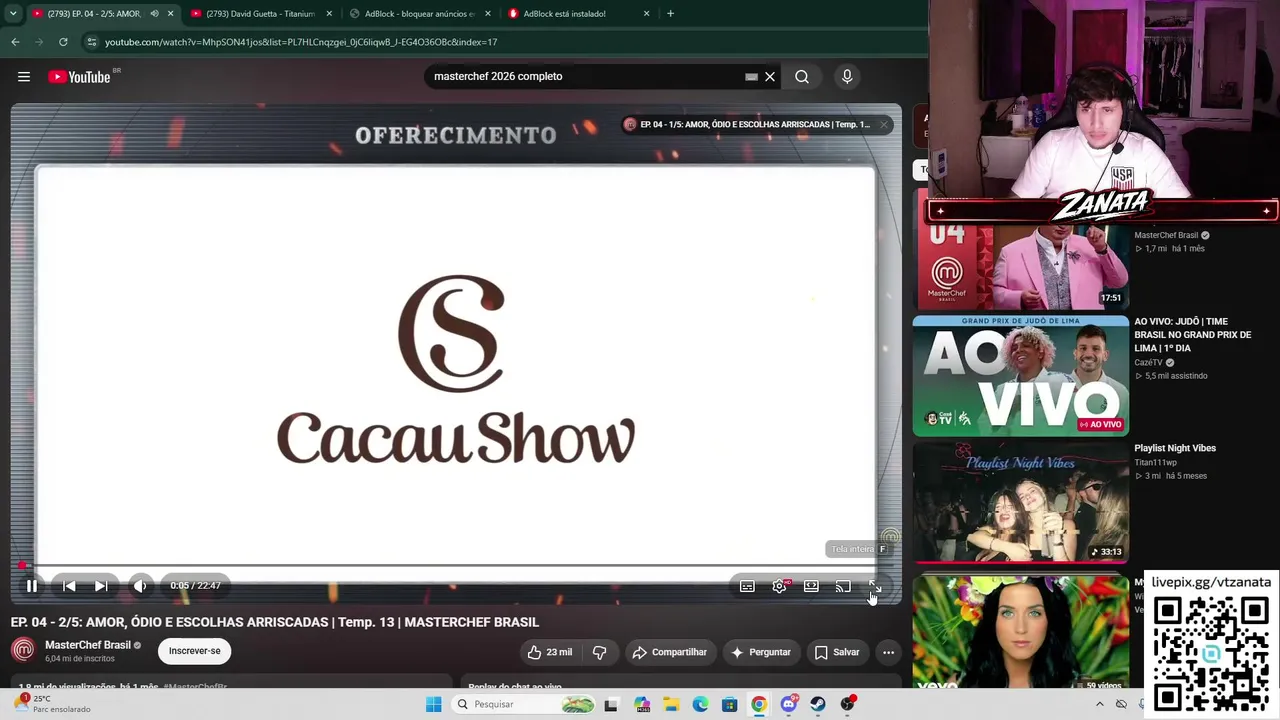The height and width of the screenshot is (720, 1280).
Task: Open the CazéTV channel name
Action: (x=1148, y=362)
